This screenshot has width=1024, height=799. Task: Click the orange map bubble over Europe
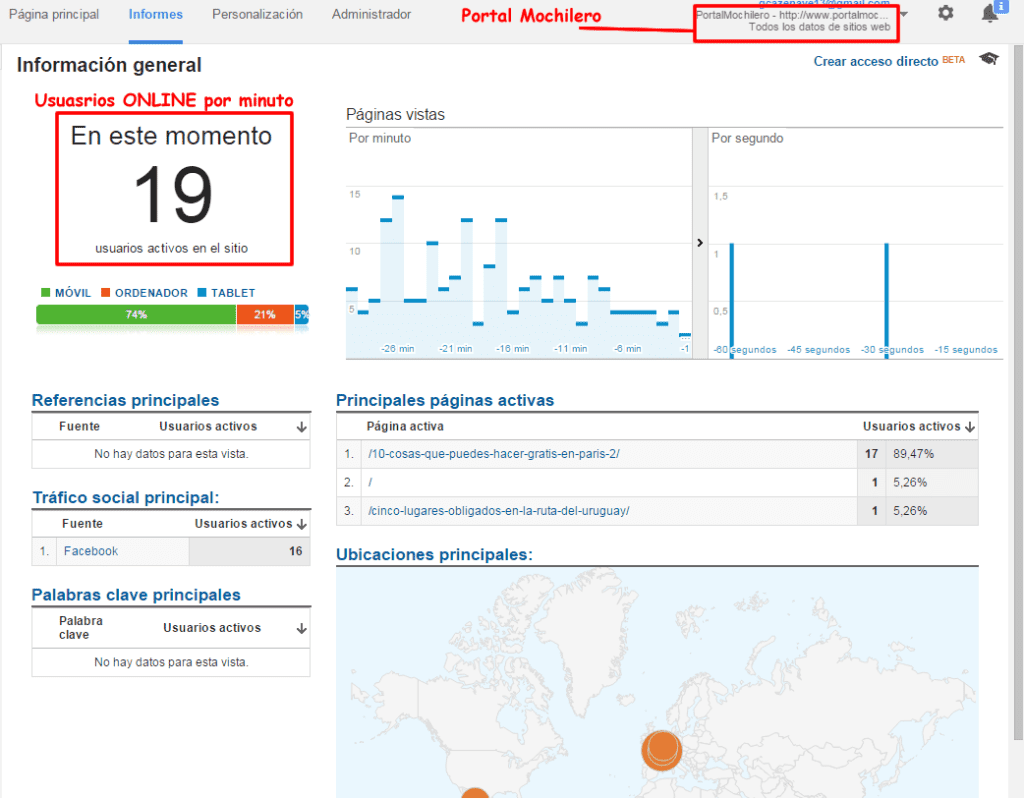click(x=661, y=749)
